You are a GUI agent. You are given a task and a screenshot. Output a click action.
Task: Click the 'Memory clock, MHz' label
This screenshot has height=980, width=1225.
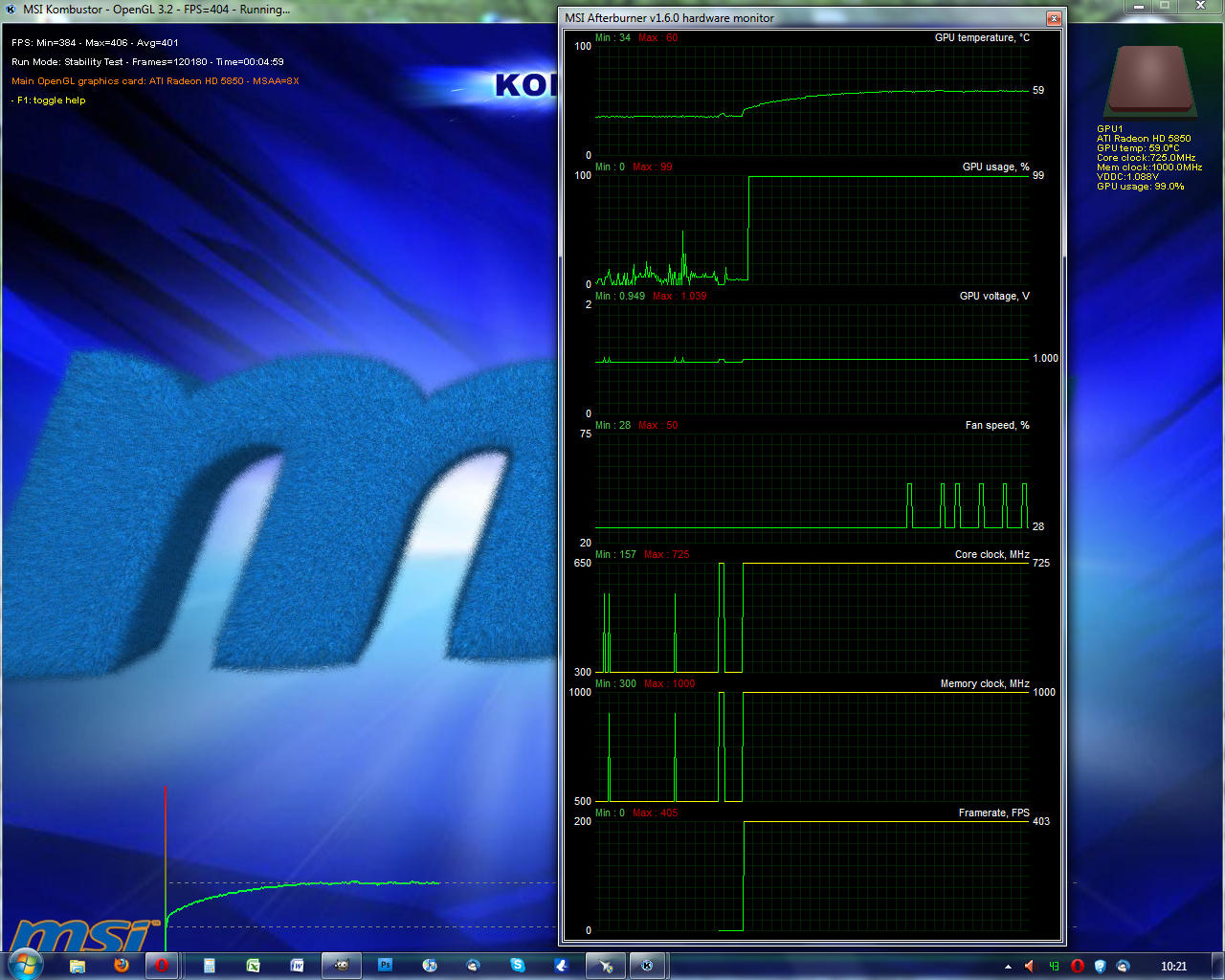coord(985,683)
